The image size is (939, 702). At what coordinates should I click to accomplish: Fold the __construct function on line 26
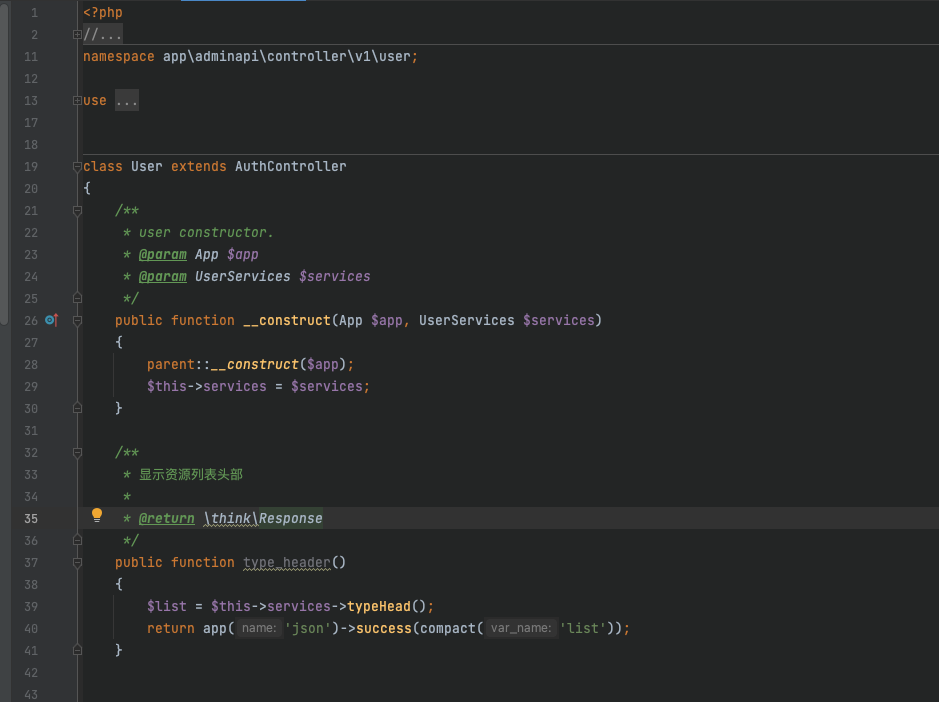[x=77, y=321]
